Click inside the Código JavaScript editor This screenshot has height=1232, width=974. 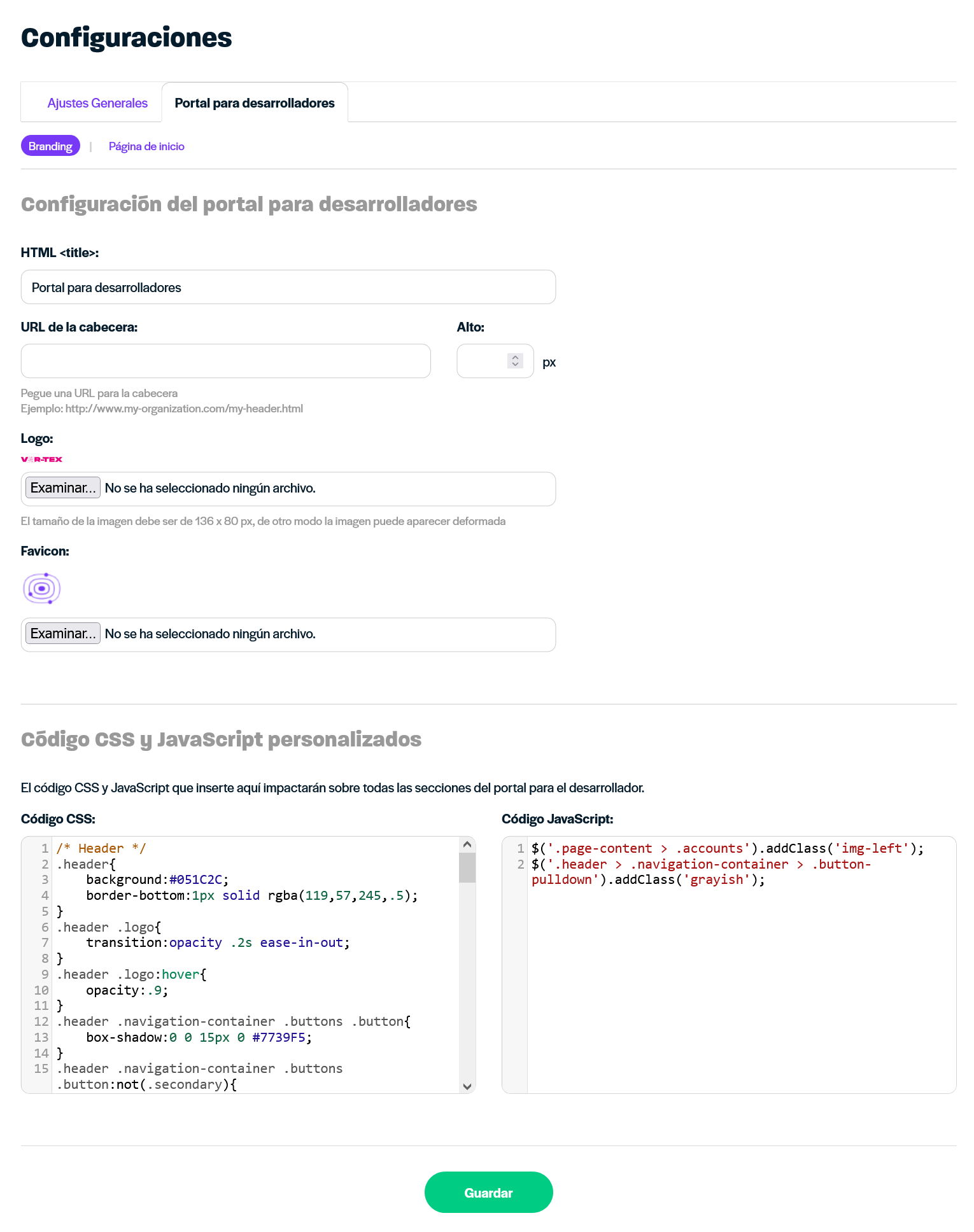tap(741, 965)
